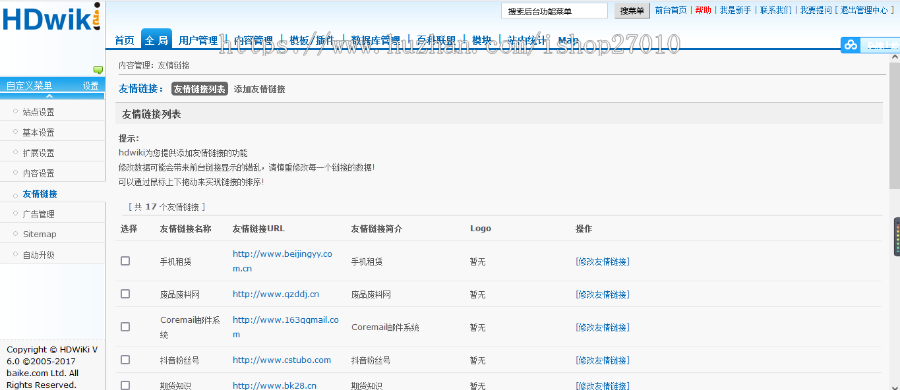
Task: Open the 用户管理 tab
Action: click(x=198, y=41)
